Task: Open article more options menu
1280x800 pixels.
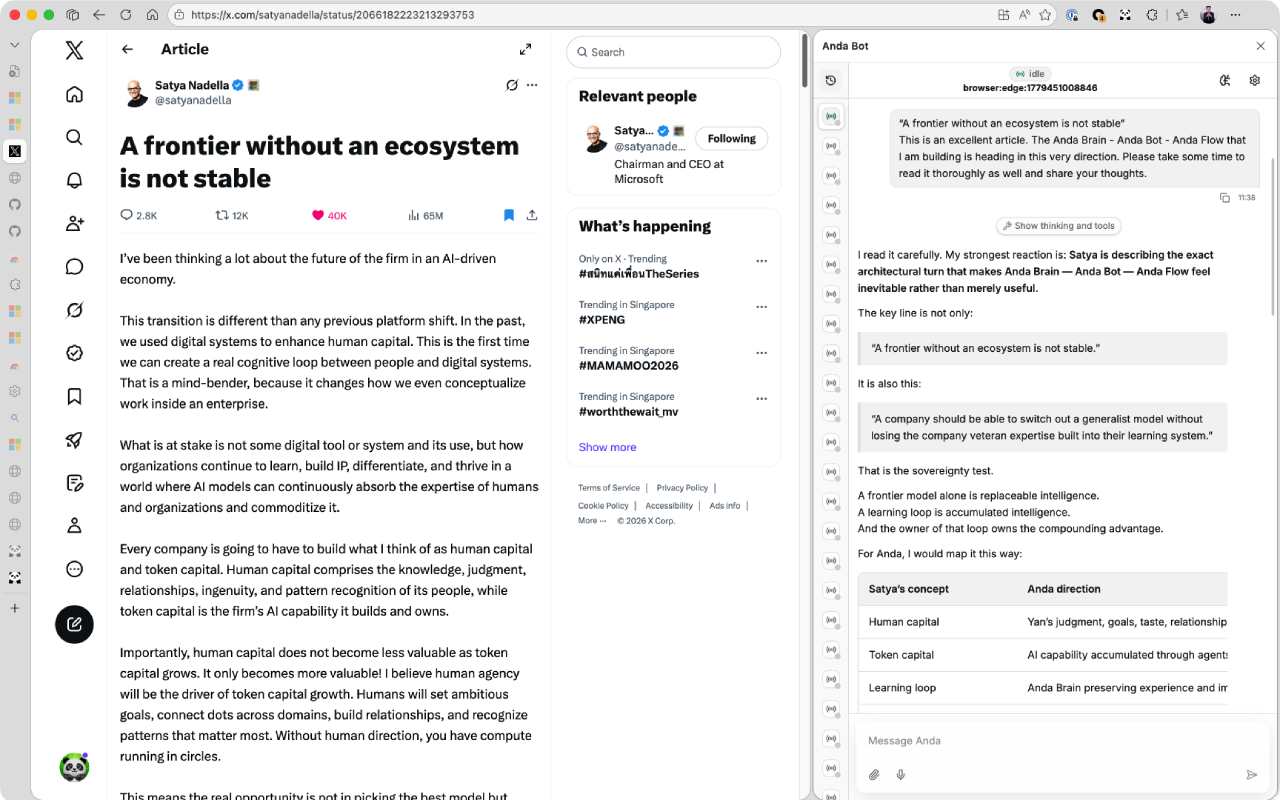Action: 532,85
